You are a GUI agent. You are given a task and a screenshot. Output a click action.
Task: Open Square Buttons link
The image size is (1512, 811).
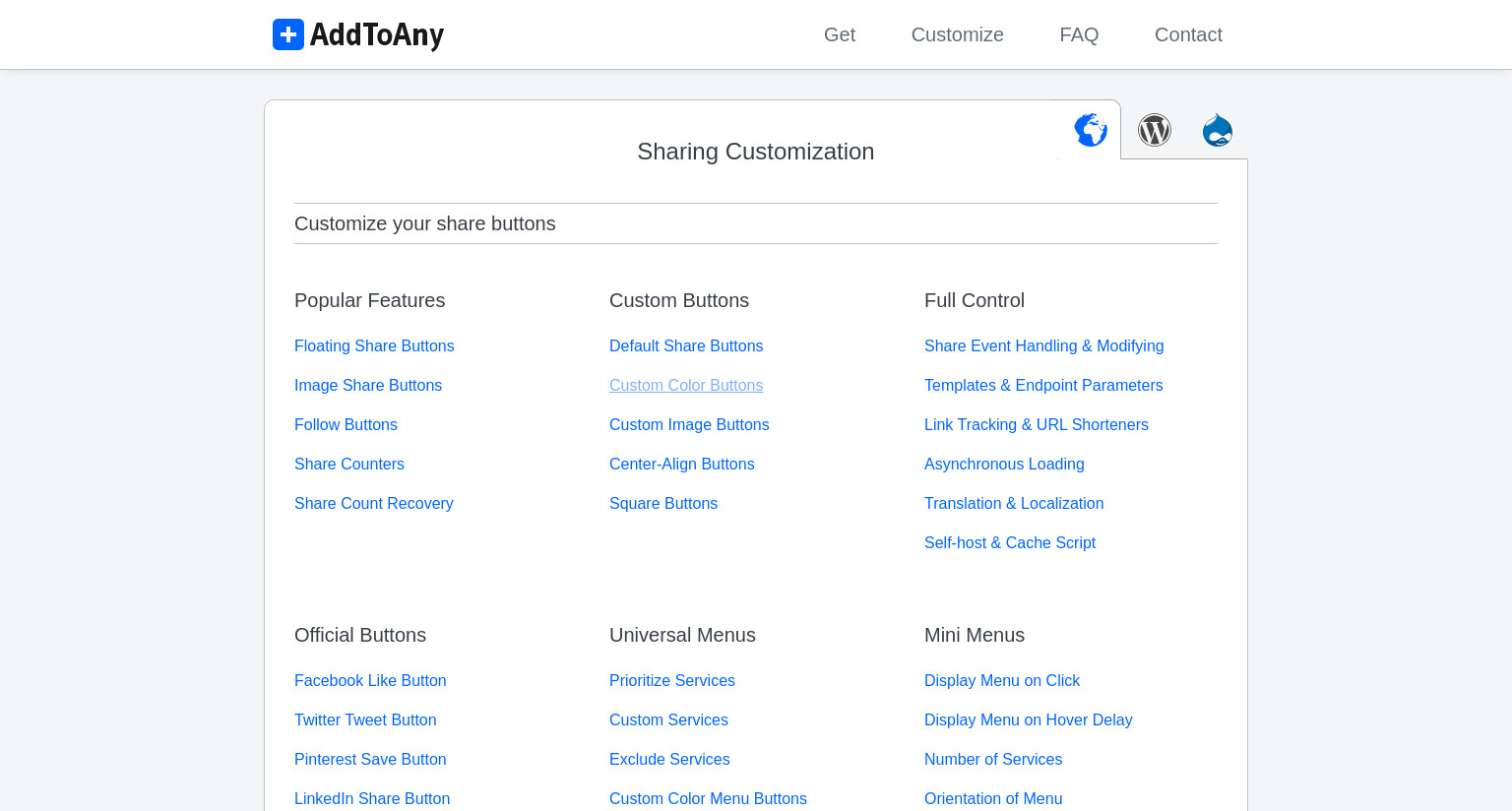point(663,503)
